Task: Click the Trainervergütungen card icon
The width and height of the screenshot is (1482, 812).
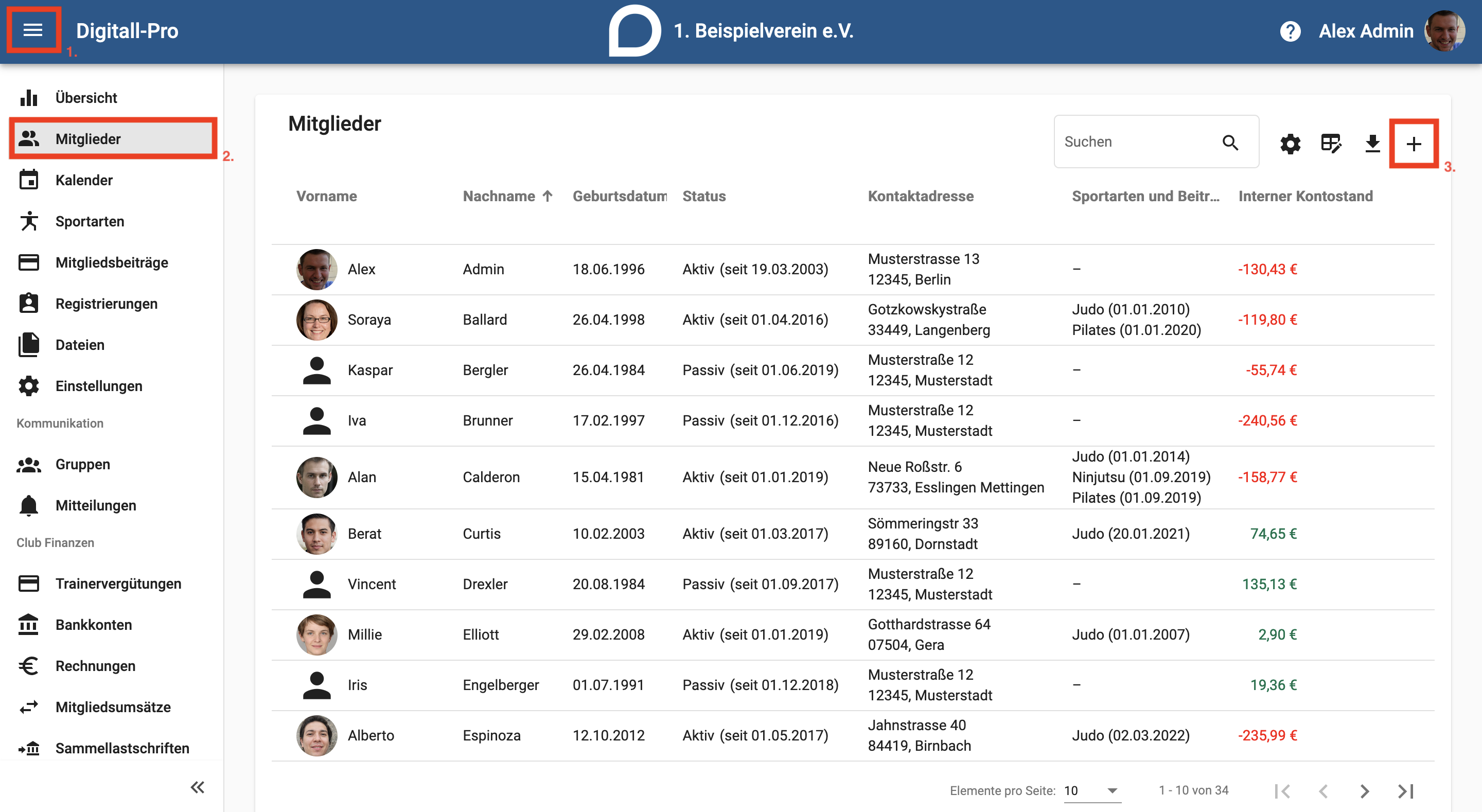Action: [x=29, y=584]
